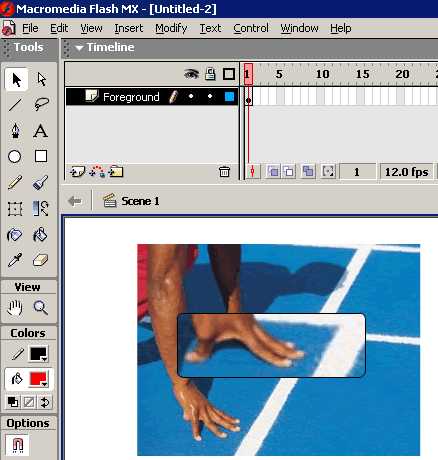Image resolution: width=438 pixels, height=460 pixels.
Task: Select the Pen tool
Action: point(15,131)
